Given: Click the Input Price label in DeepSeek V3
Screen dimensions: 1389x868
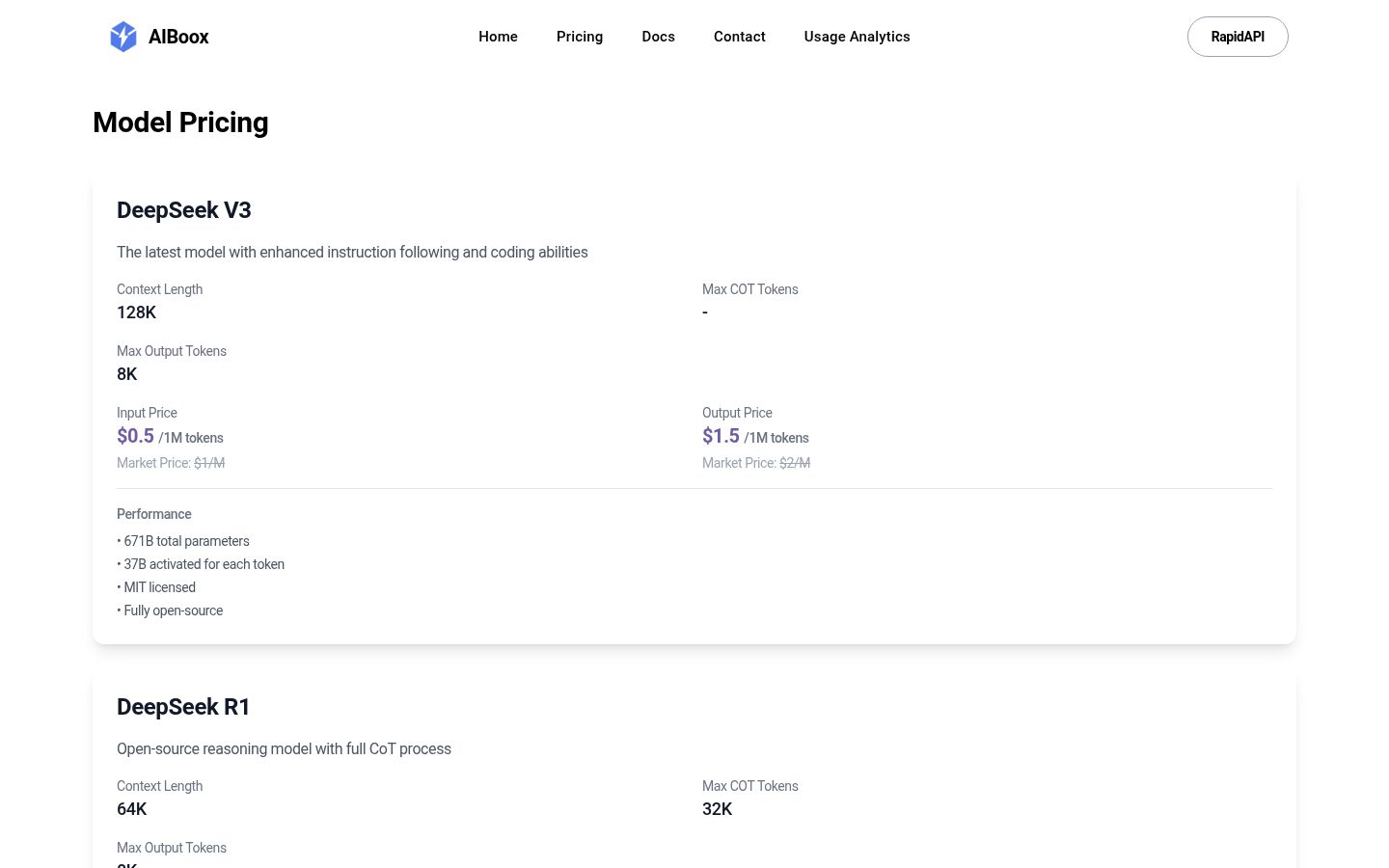Looking at the screenshot, I should (147, 413).
